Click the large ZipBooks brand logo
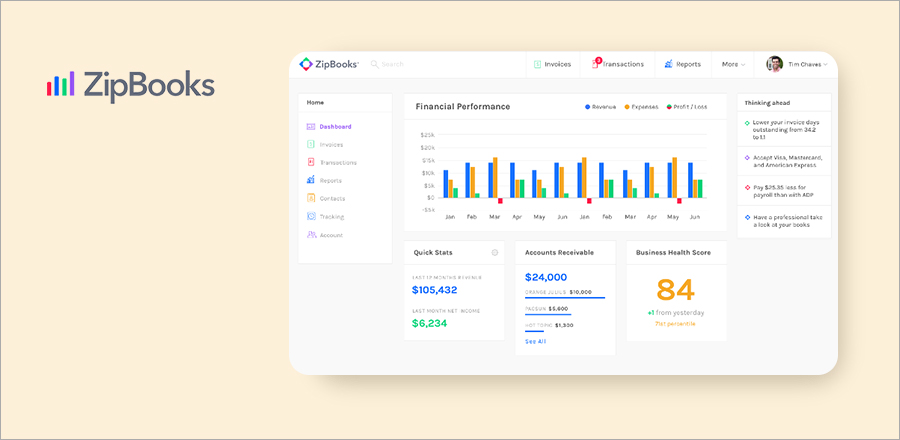Screen dimensions: 900x440 [131, 86]
